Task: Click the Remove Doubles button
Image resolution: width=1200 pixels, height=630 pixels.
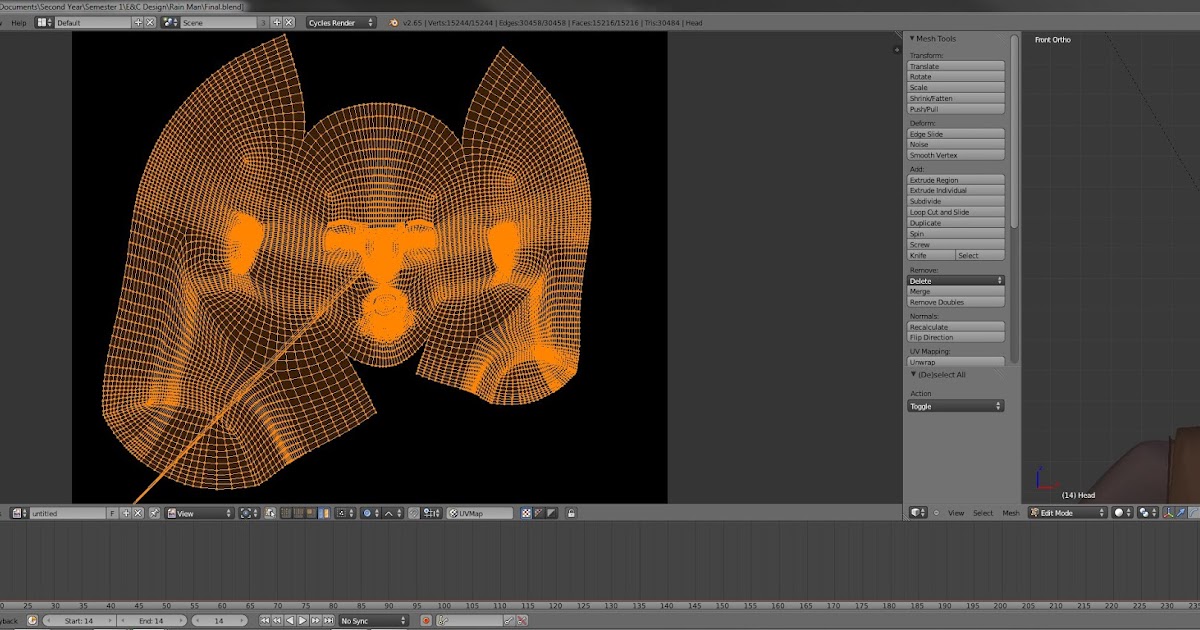Action: [955, 302]
